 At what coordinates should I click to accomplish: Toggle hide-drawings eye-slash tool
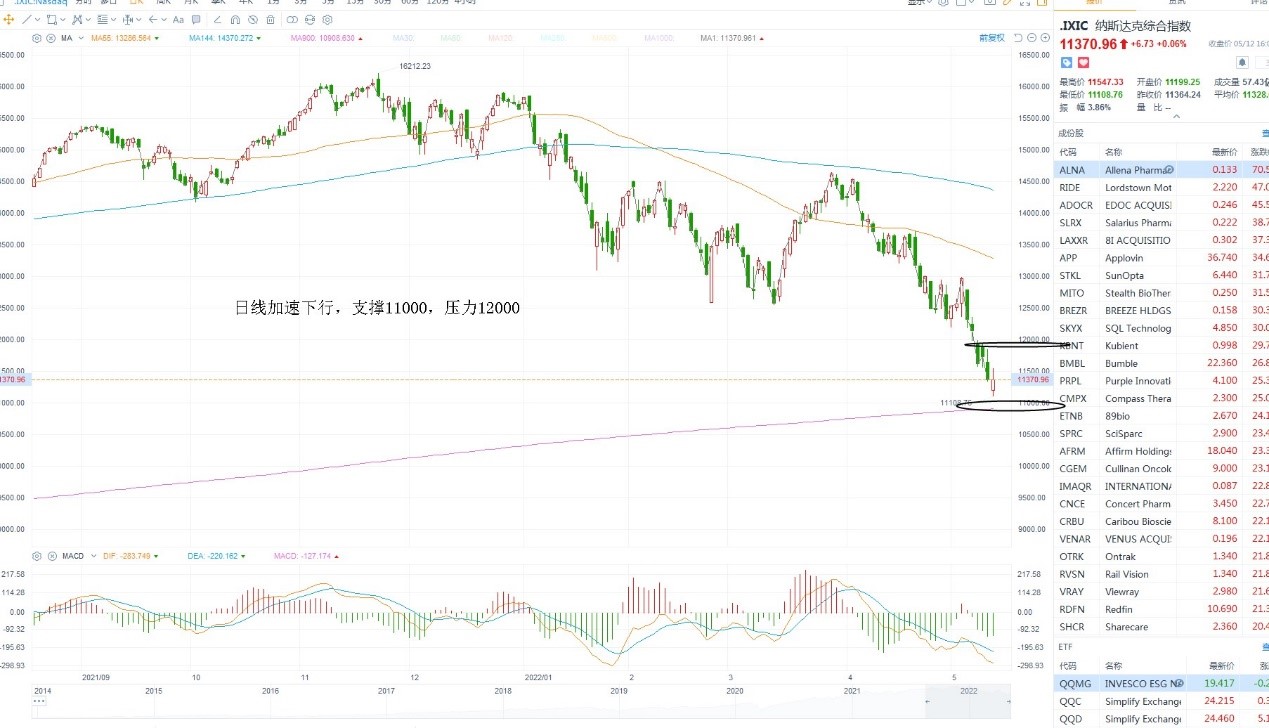coord(253,20)
